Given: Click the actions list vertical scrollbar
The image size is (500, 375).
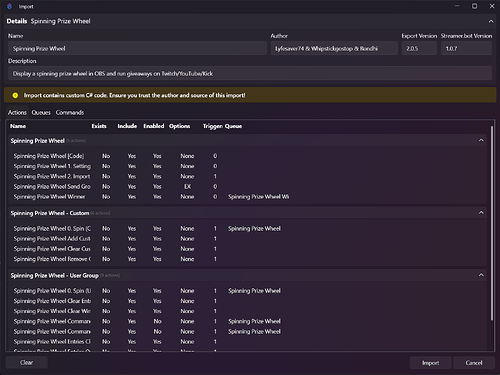Looking at the screenshot, I should click(492, 223).
